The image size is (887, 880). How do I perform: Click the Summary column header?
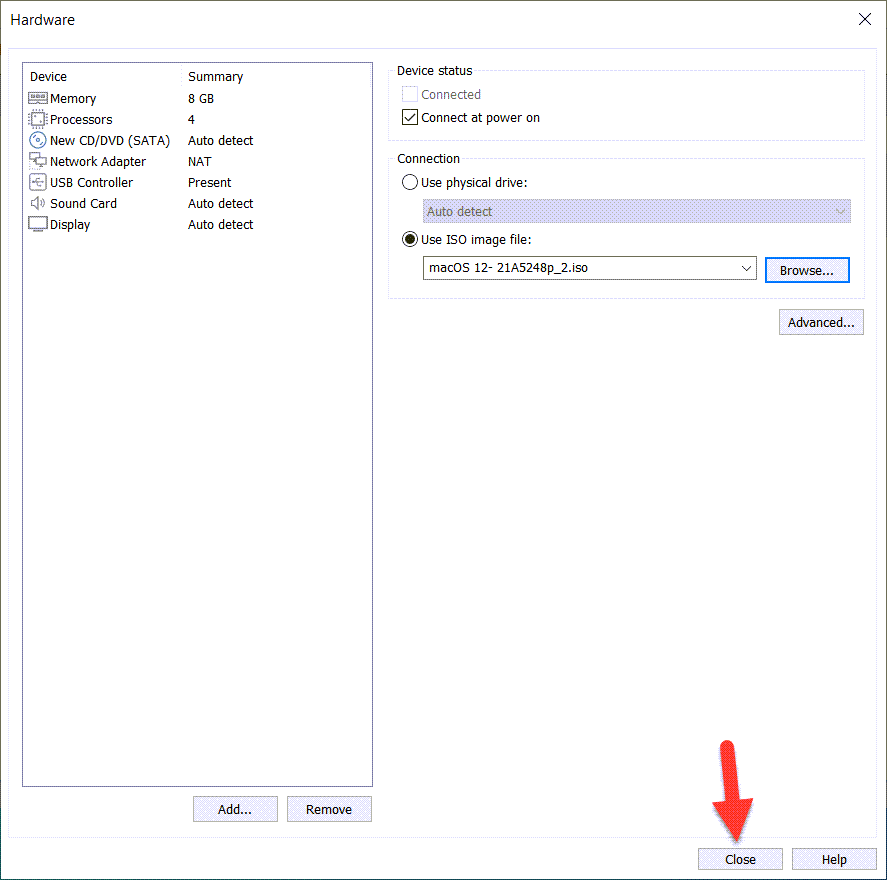[x=215, y=77]
